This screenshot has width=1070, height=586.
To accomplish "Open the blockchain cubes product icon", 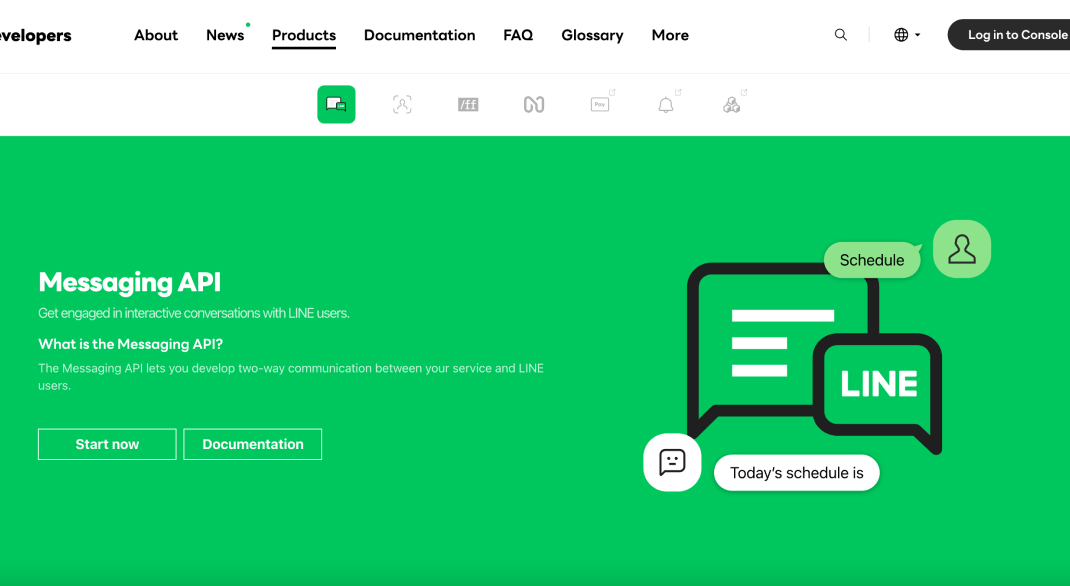I will 732,104.
